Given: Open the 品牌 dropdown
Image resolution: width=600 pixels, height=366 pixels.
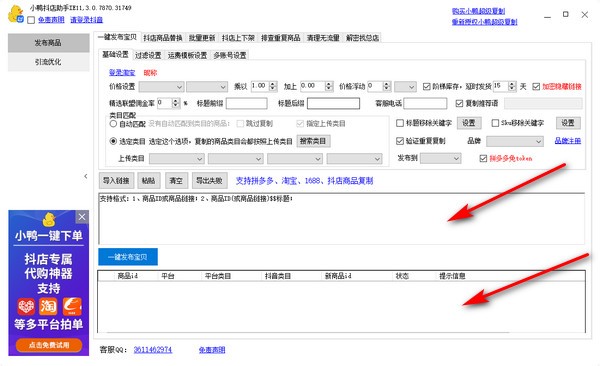Looking at the screenshot, I should click(515, 142).
